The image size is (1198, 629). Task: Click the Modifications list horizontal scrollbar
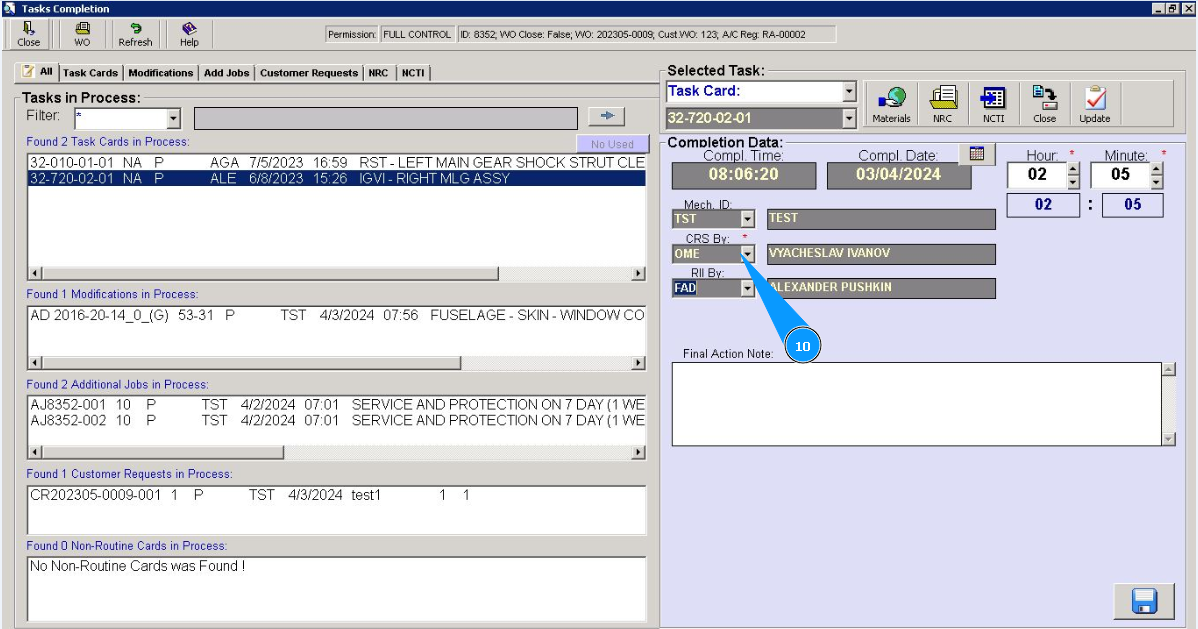click(x=251, y=362)
